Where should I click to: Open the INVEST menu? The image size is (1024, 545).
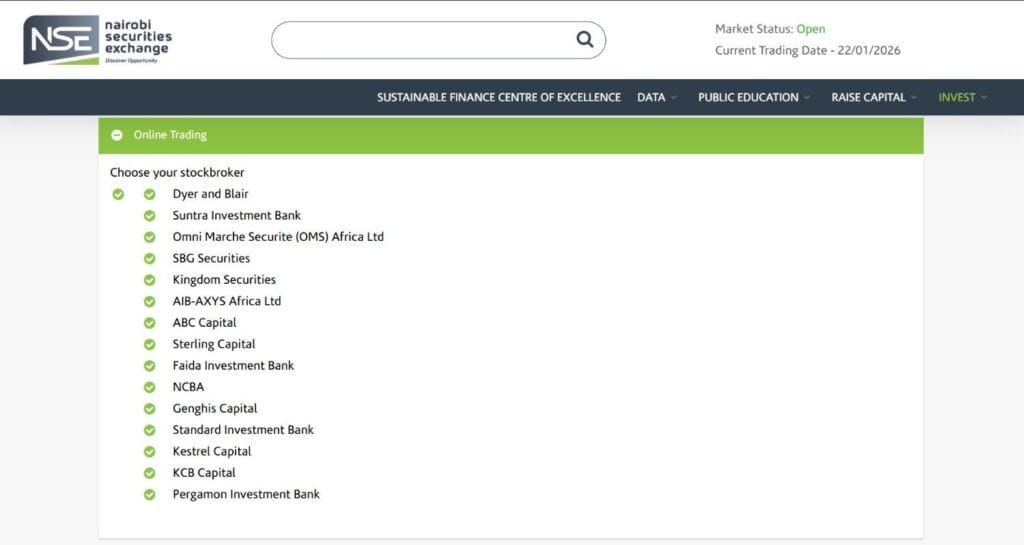(957, 97)
